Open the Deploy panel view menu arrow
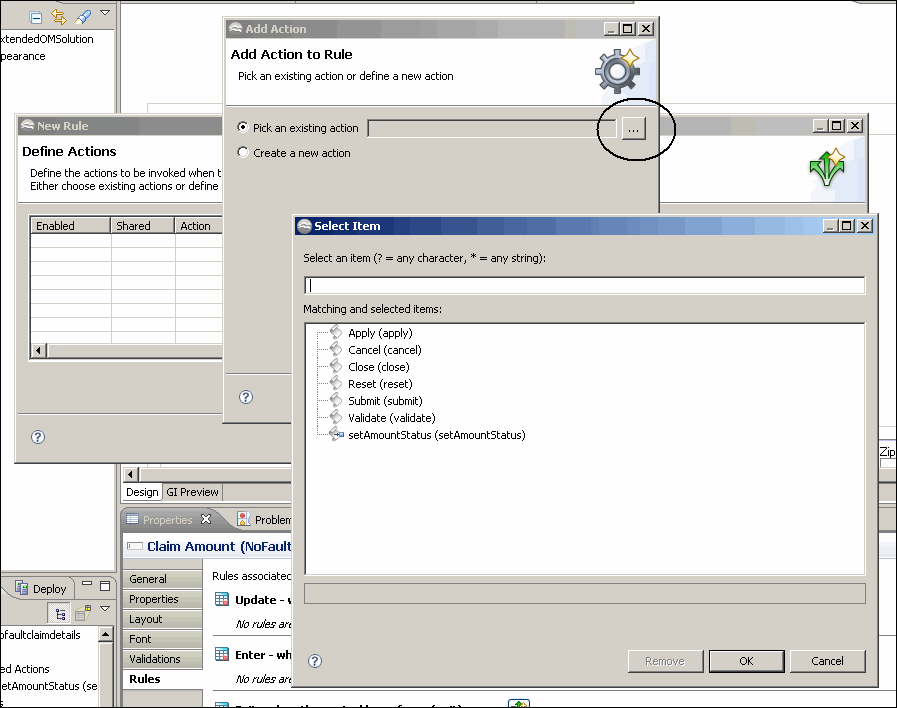 (x=105, y=608)
